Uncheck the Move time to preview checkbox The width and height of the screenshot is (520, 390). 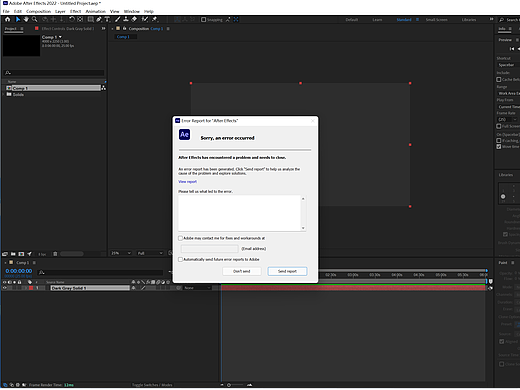point(499,147)
